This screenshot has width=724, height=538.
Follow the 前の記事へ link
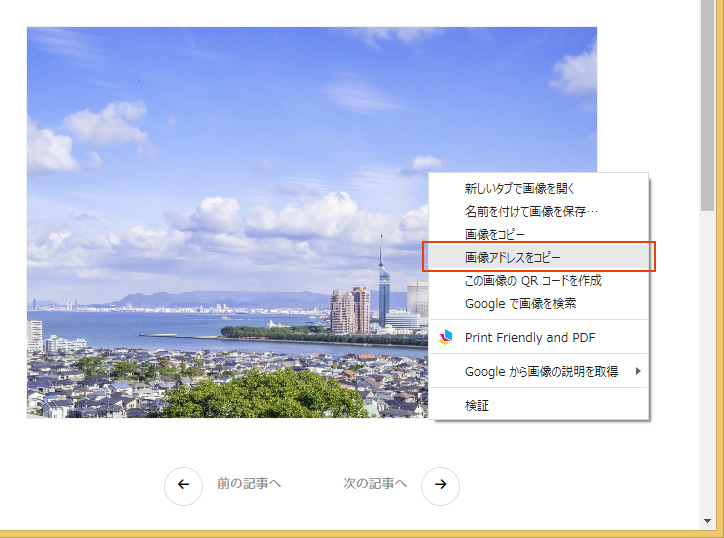[x=249, y=484]
